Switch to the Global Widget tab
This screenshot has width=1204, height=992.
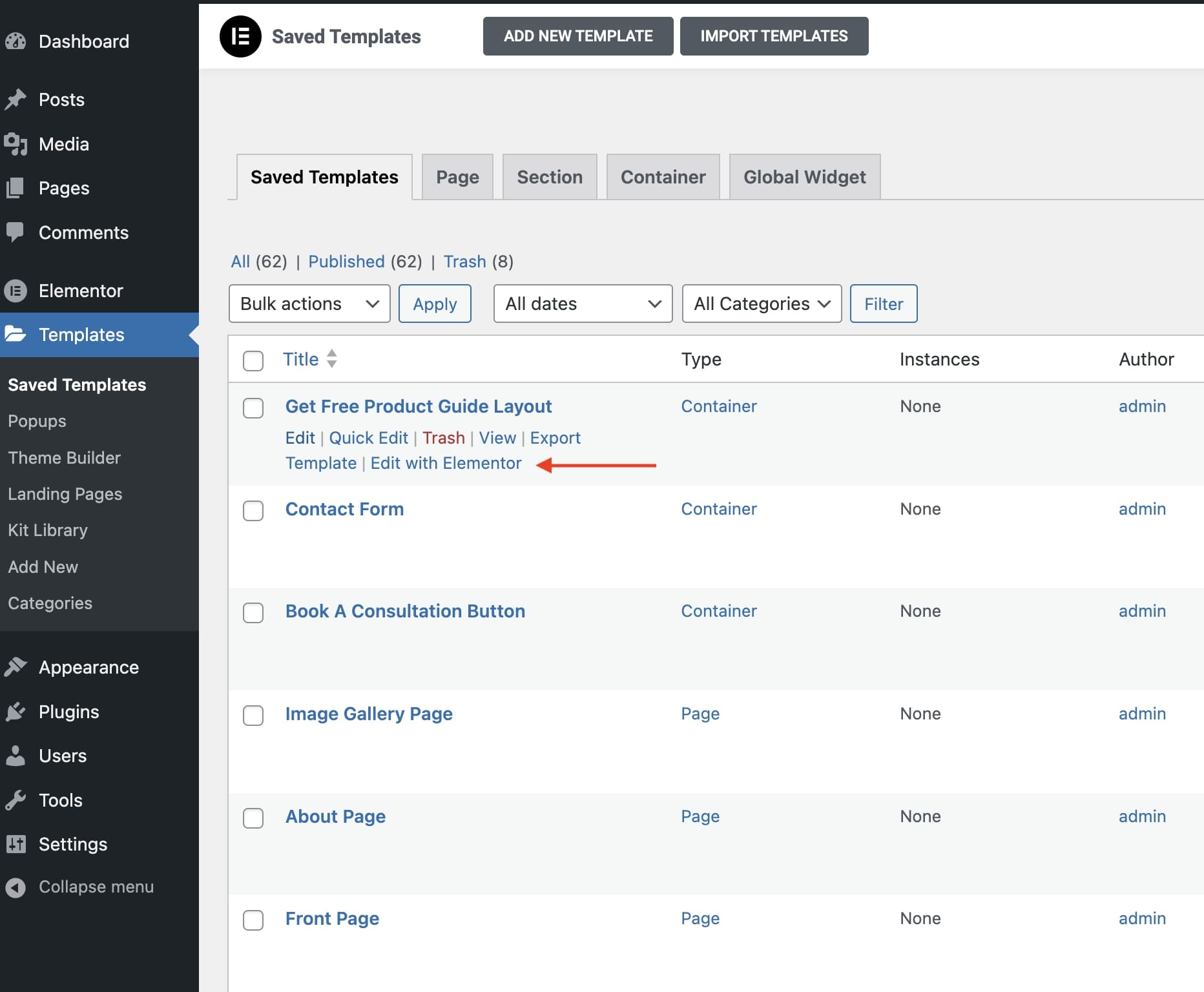point(804,177)
